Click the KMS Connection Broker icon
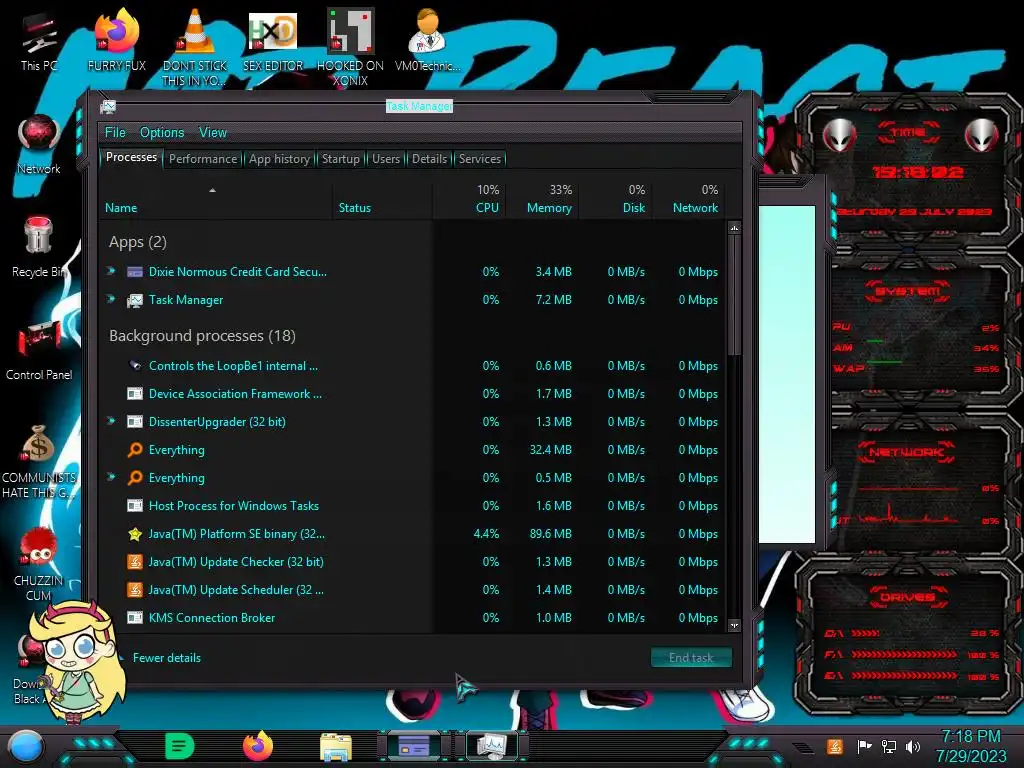Image resolution: width=1024 pixels, height=768 pixels. [135, 618]
